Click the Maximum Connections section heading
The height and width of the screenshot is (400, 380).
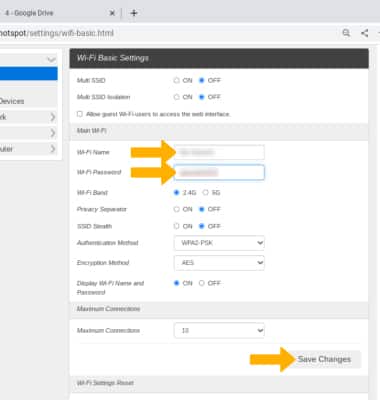[x=108, y=309]
